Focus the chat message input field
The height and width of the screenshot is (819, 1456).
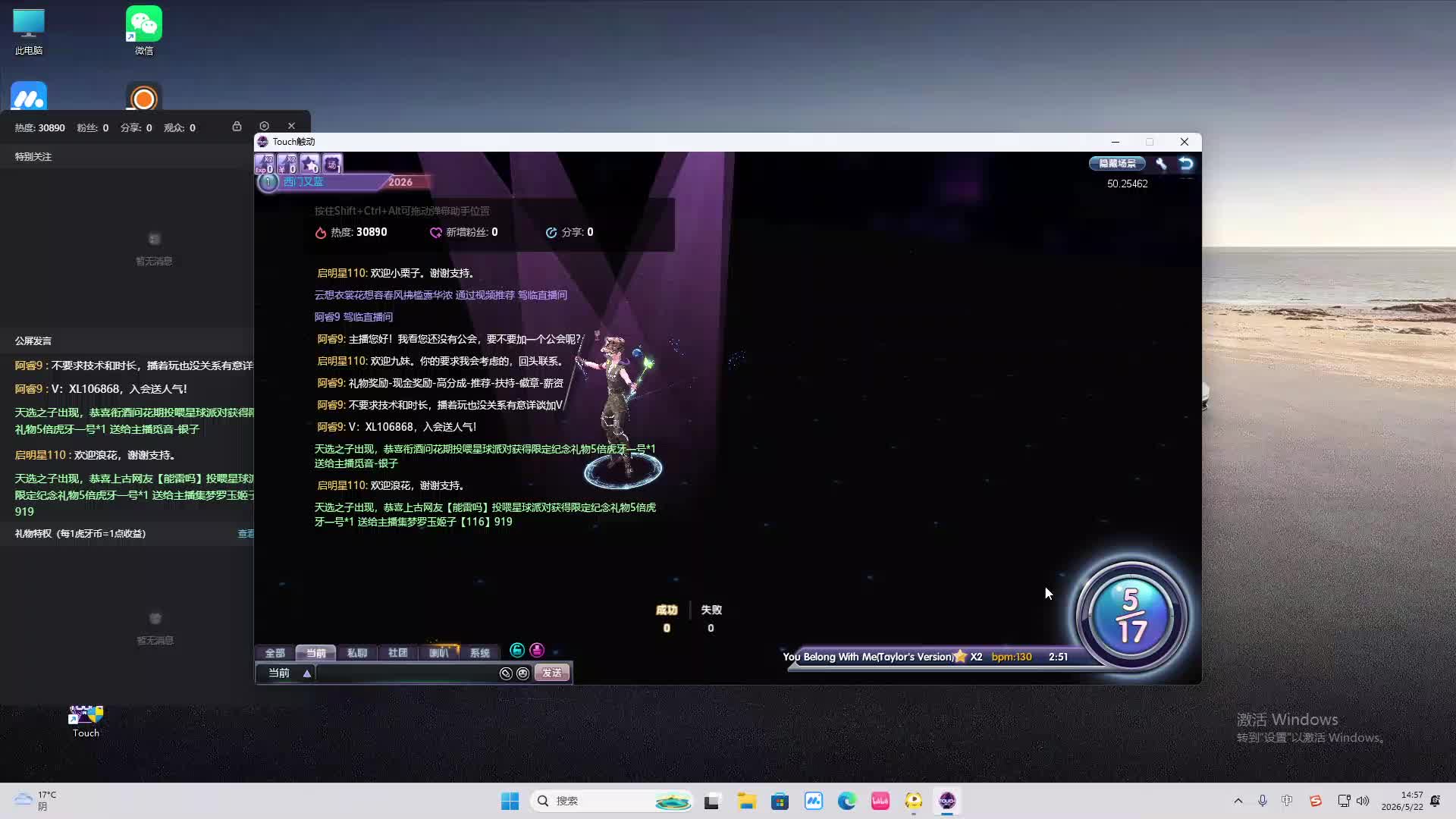click(406, 673)
